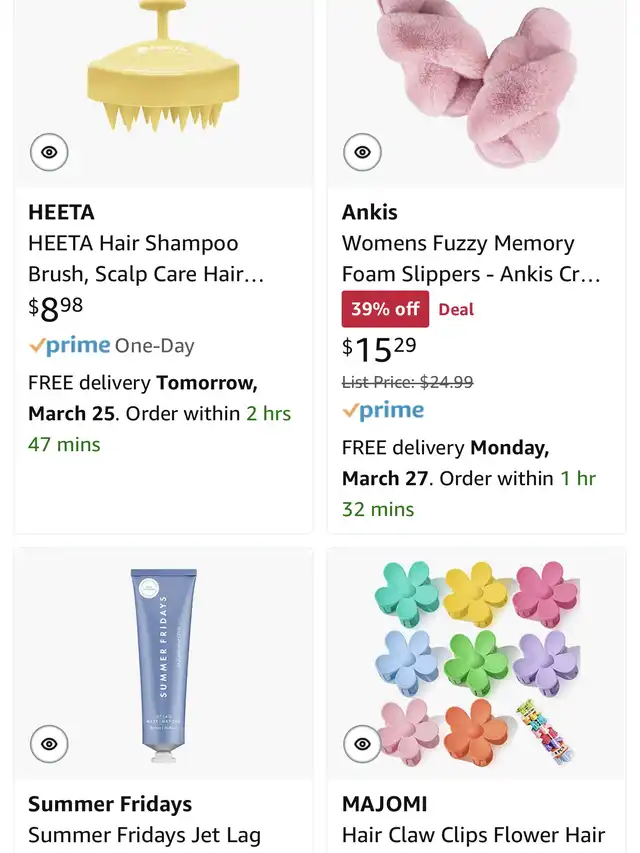Tap the eye icon on Summer Fridays image
The image size is (640, 853).
(x=49, y=744)
